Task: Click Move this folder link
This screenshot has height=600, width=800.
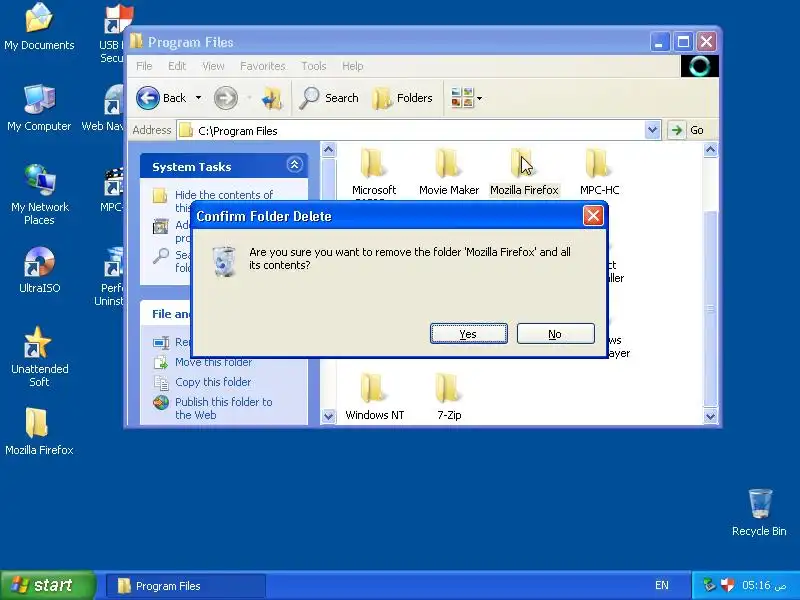Action: click(x=213, y=362)
